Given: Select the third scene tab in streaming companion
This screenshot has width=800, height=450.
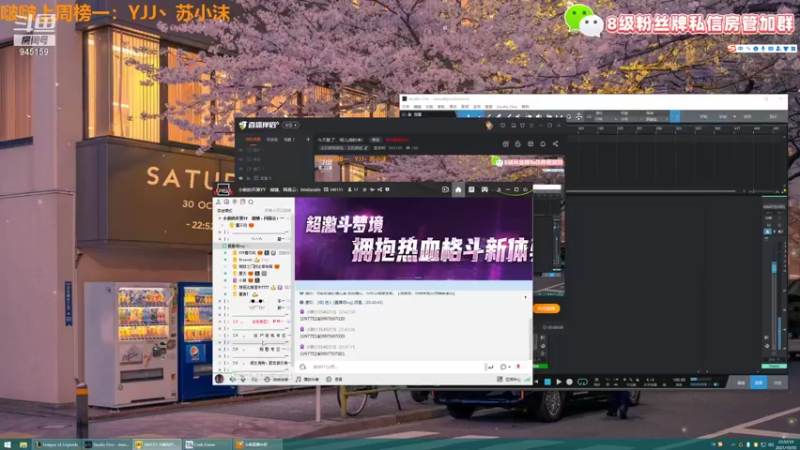Looking at the screenshot, I should coord(289,139).
